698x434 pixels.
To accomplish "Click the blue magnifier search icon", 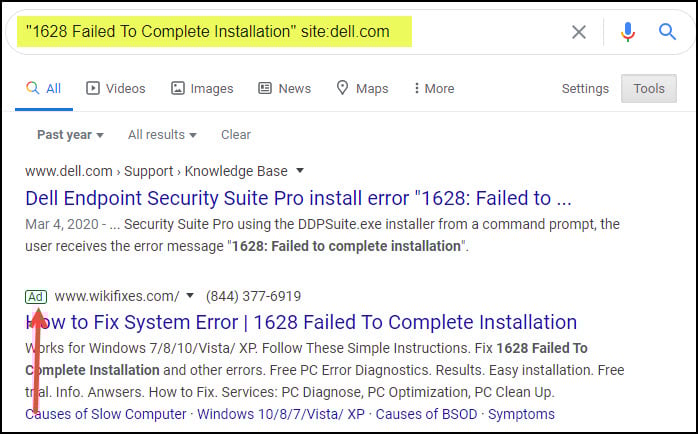I will click(667, 32).
